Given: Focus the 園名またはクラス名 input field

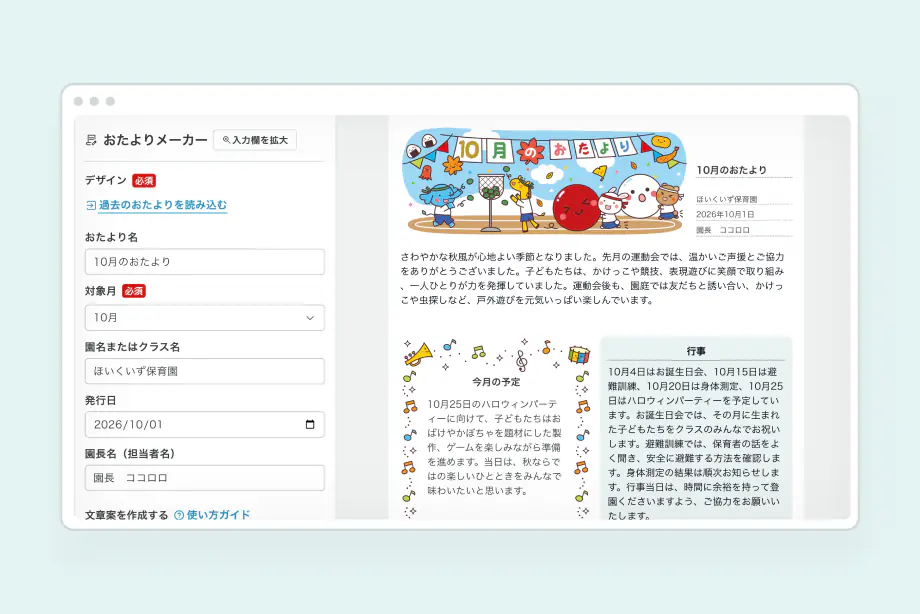Looking at the screenshot, I should 205,371.
